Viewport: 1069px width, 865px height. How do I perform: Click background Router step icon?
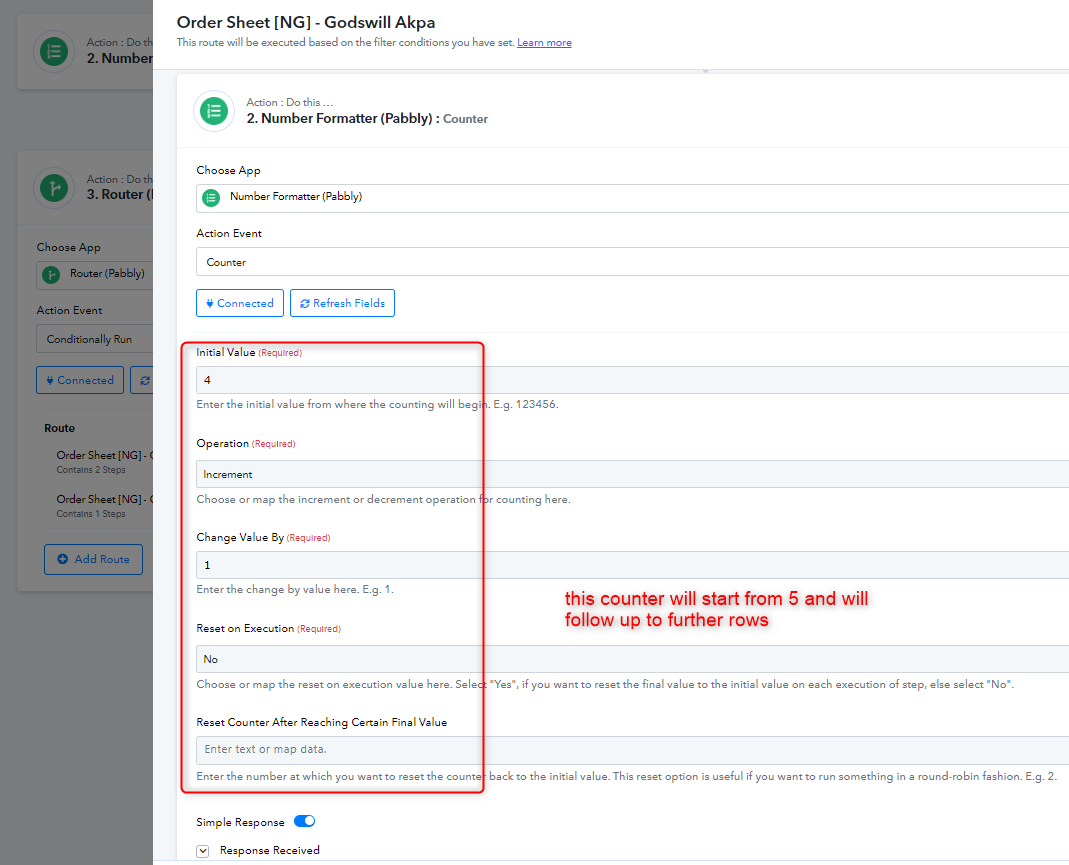pyautogui.click(x=54, y=187)
